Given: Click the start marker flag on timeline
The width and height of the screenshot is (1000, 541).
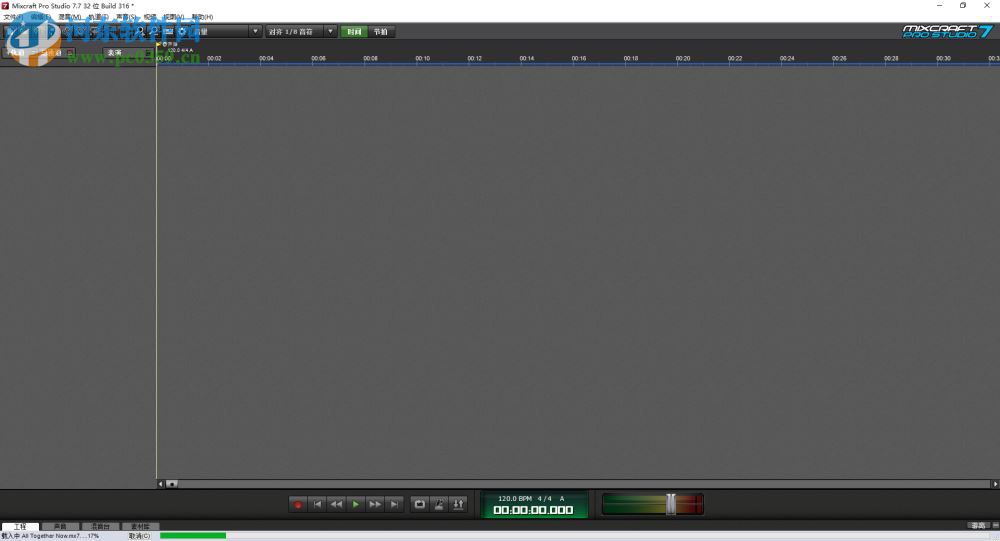Looking at the screenshot, I should tap(159, 44).
